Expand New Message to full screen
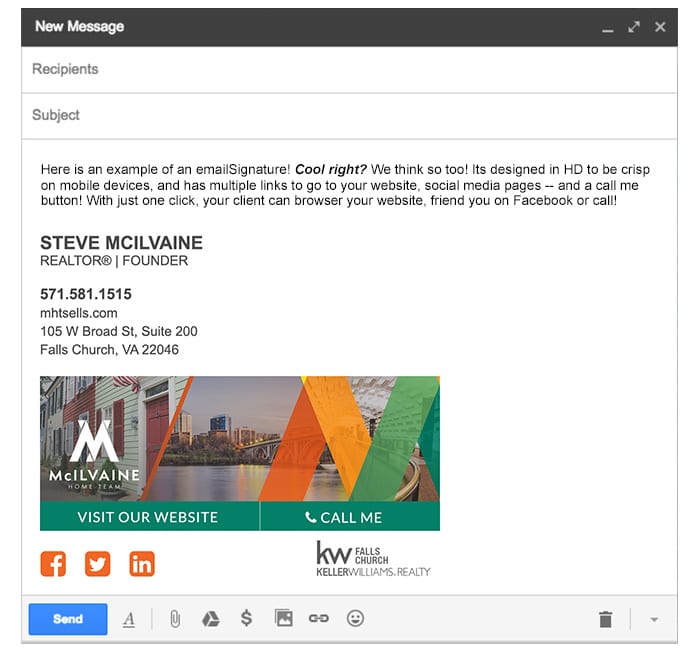 pyautogui.click(x=634, y=27)
